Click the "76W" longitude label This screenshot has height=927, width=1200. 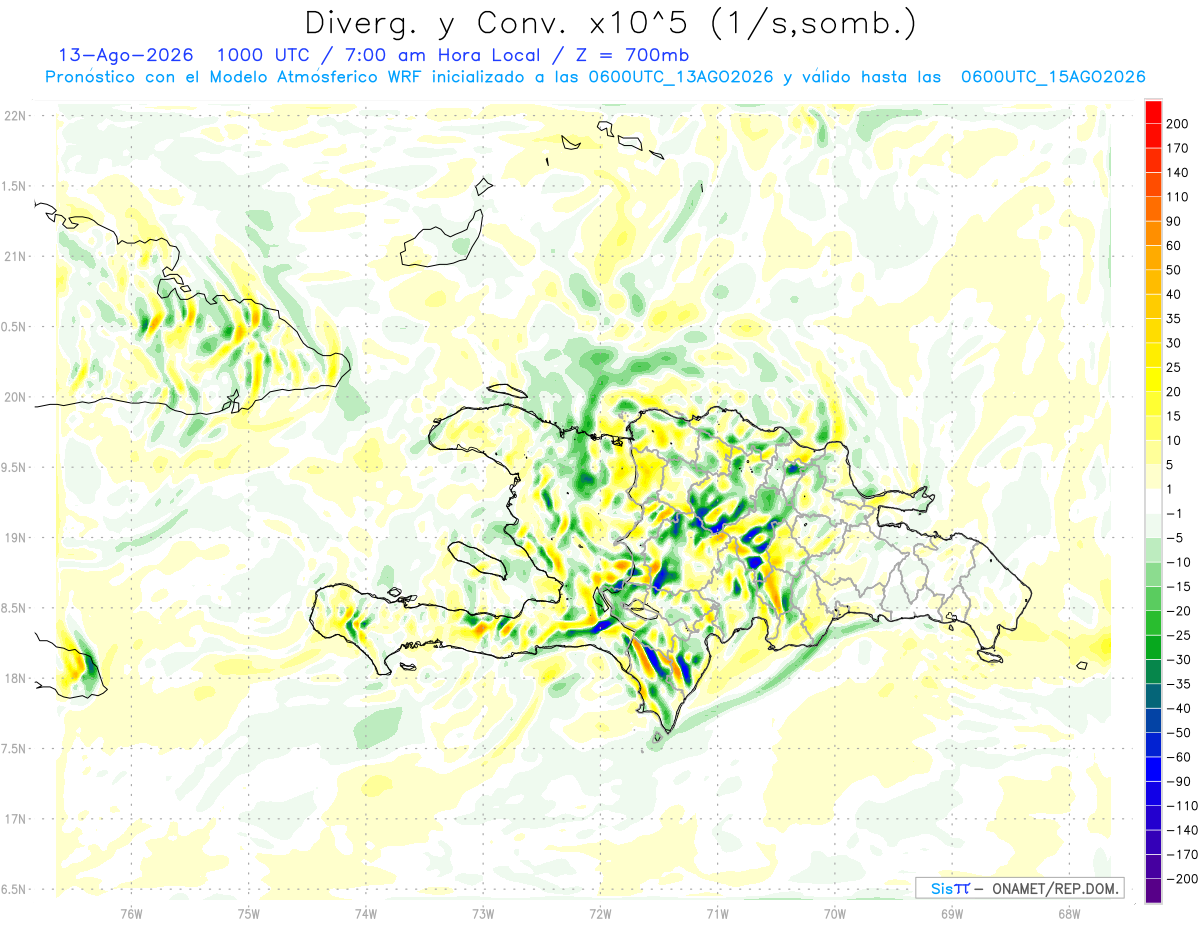pyautogui.click(x=131, y=913)
